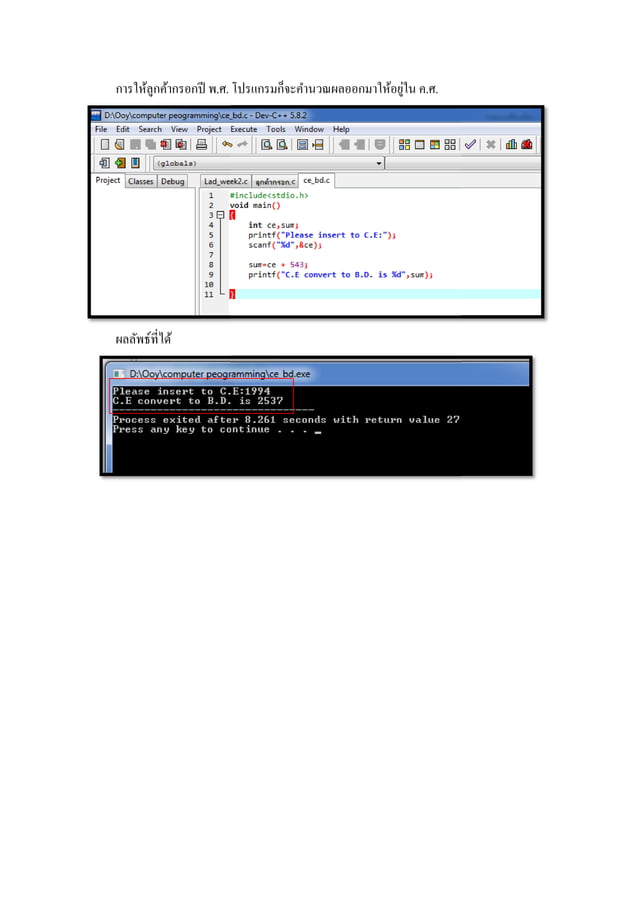Open the Edit menu
This screenshot has height=902, width=638.
click(x=123, y=129)
